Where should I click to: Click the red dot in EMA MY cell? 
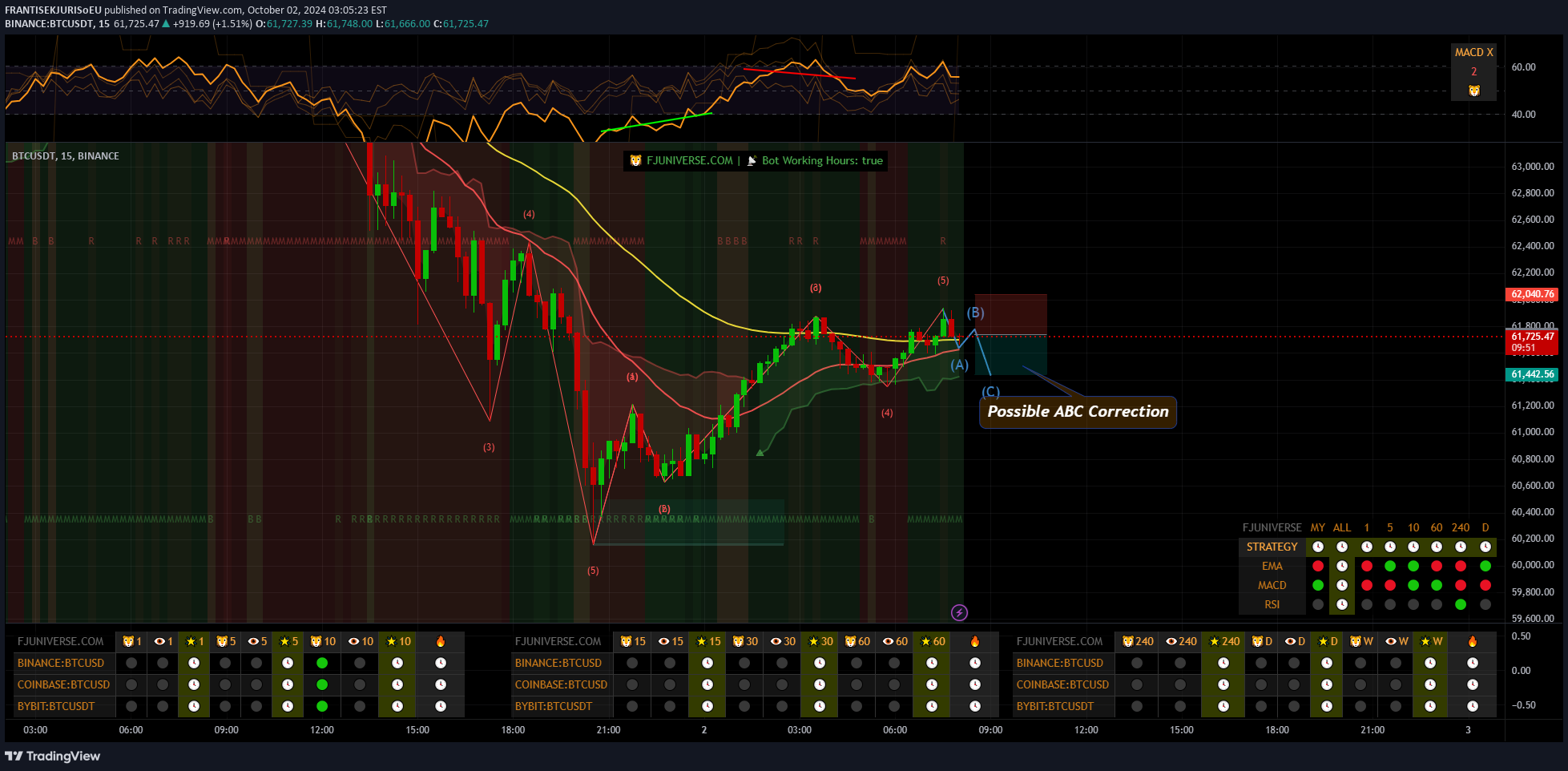tap(1318, 566)
